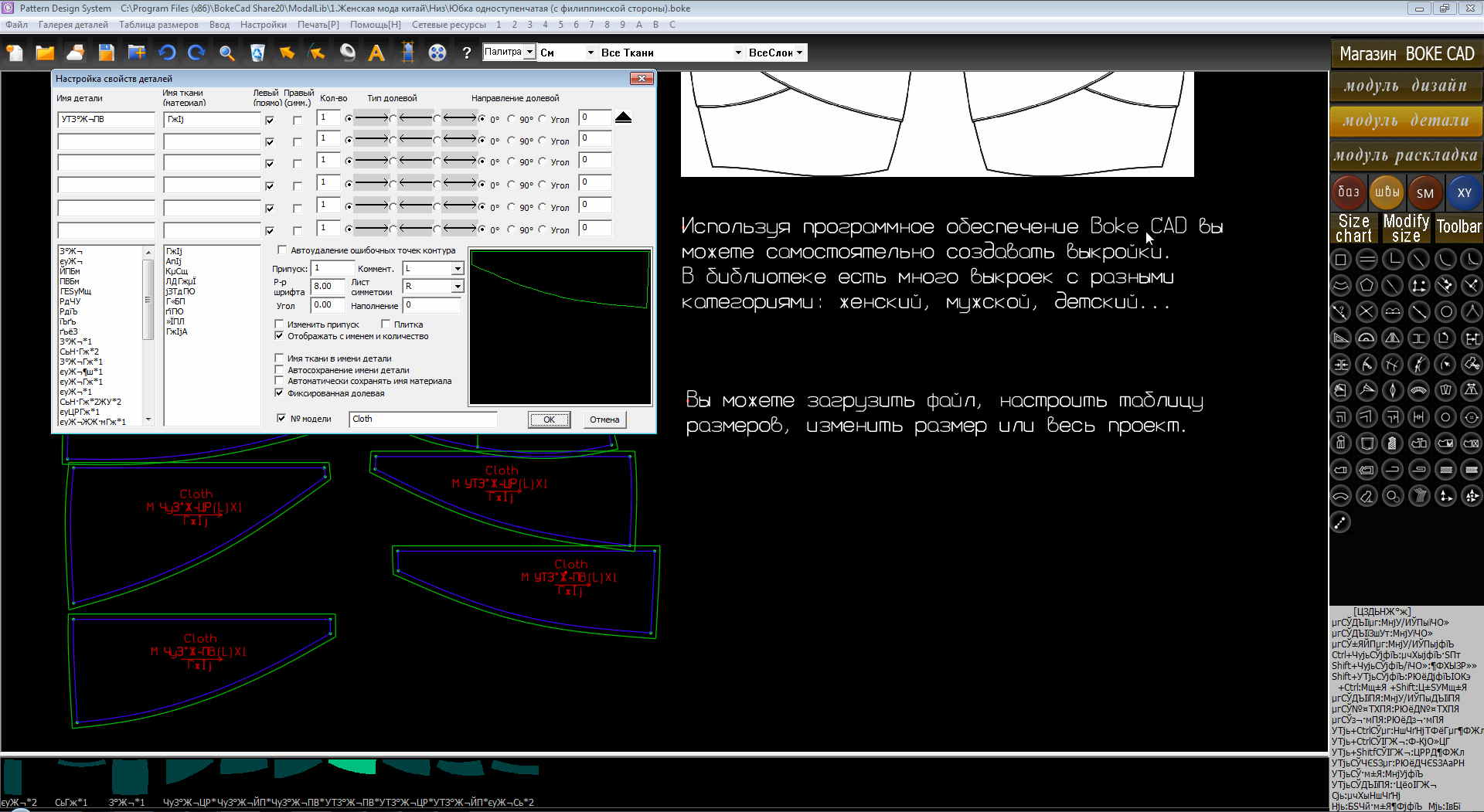Select the pentagon polygon tool
The image size is (1484, 812).
1367,286
